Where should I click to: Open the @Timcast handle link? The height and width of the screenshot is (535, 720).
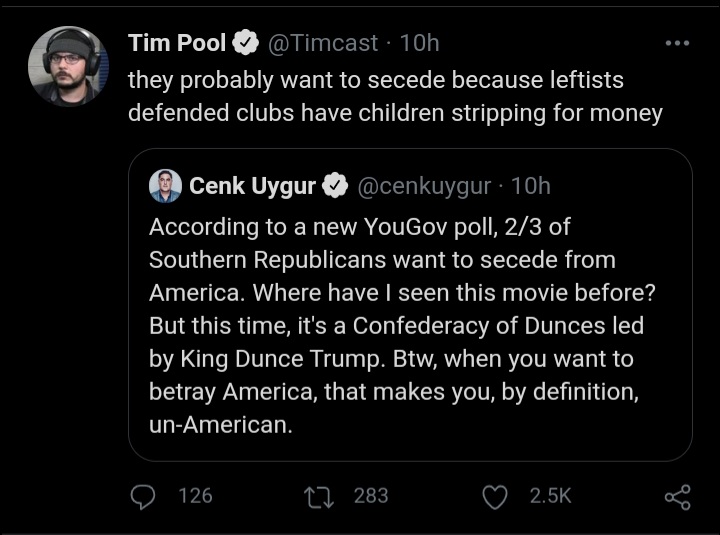(323, 43)
